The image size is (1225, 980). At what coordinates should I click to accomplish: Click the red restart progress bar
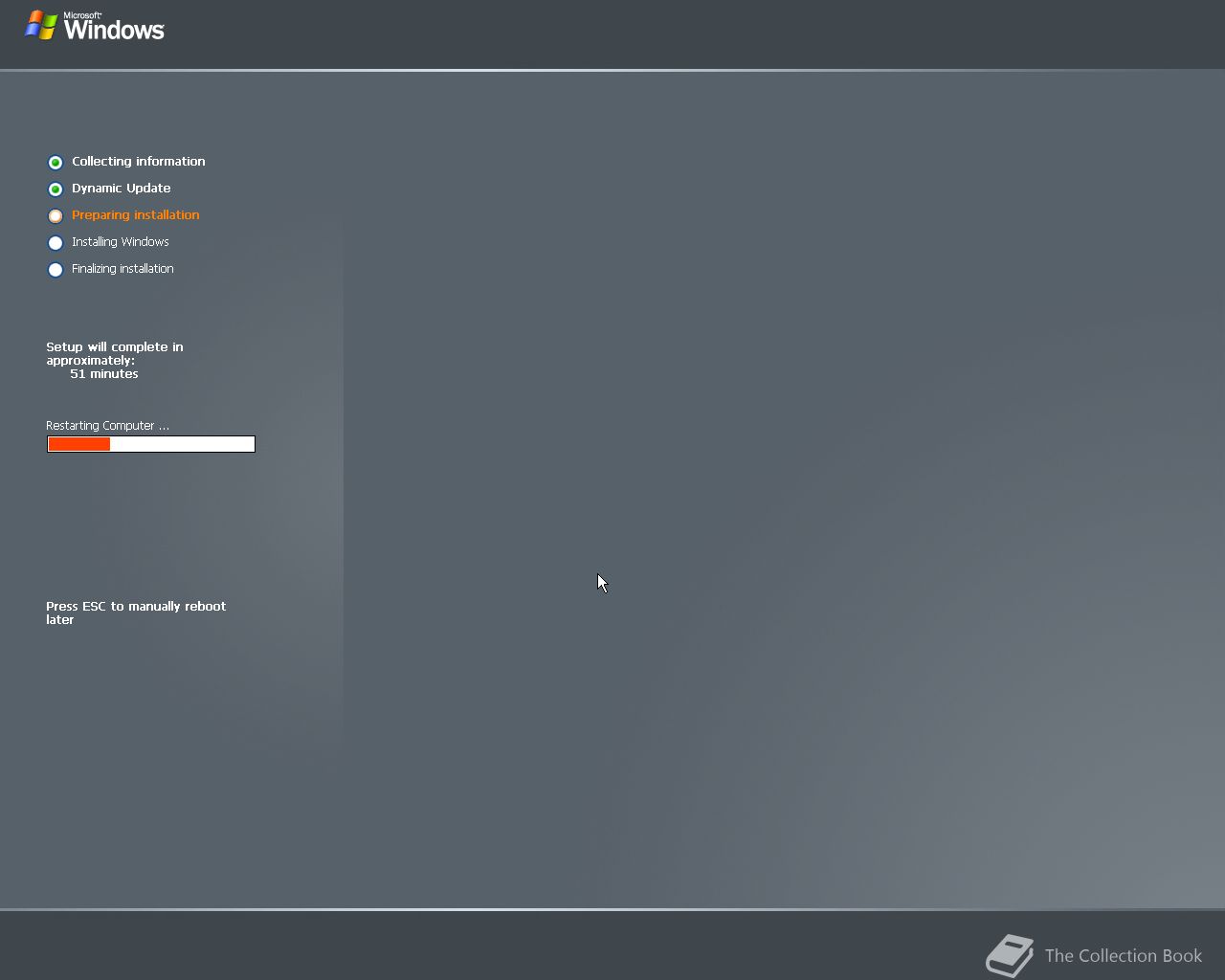click(x=151, y=444)
